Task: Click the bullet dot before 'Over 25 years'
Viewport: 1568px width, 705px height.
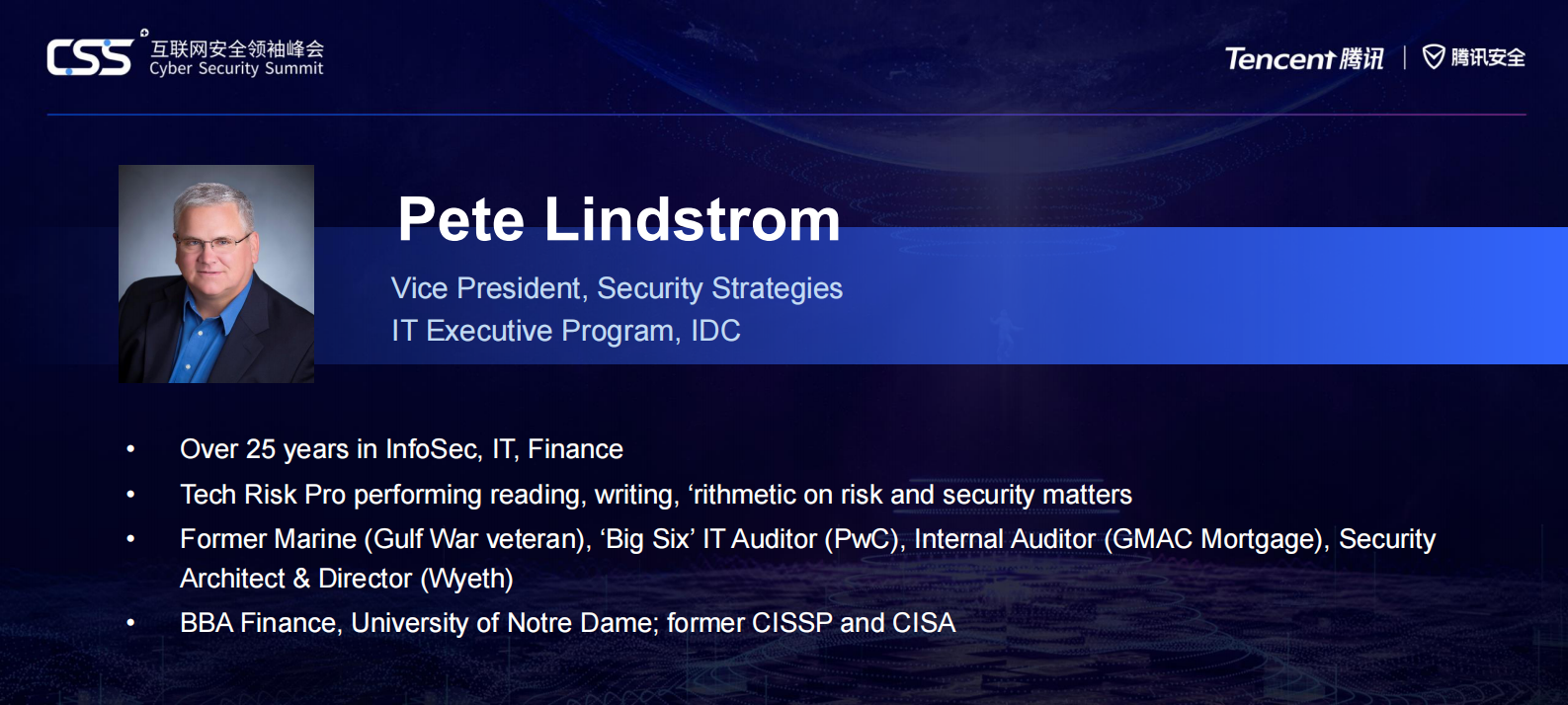Action: point(130,450)
